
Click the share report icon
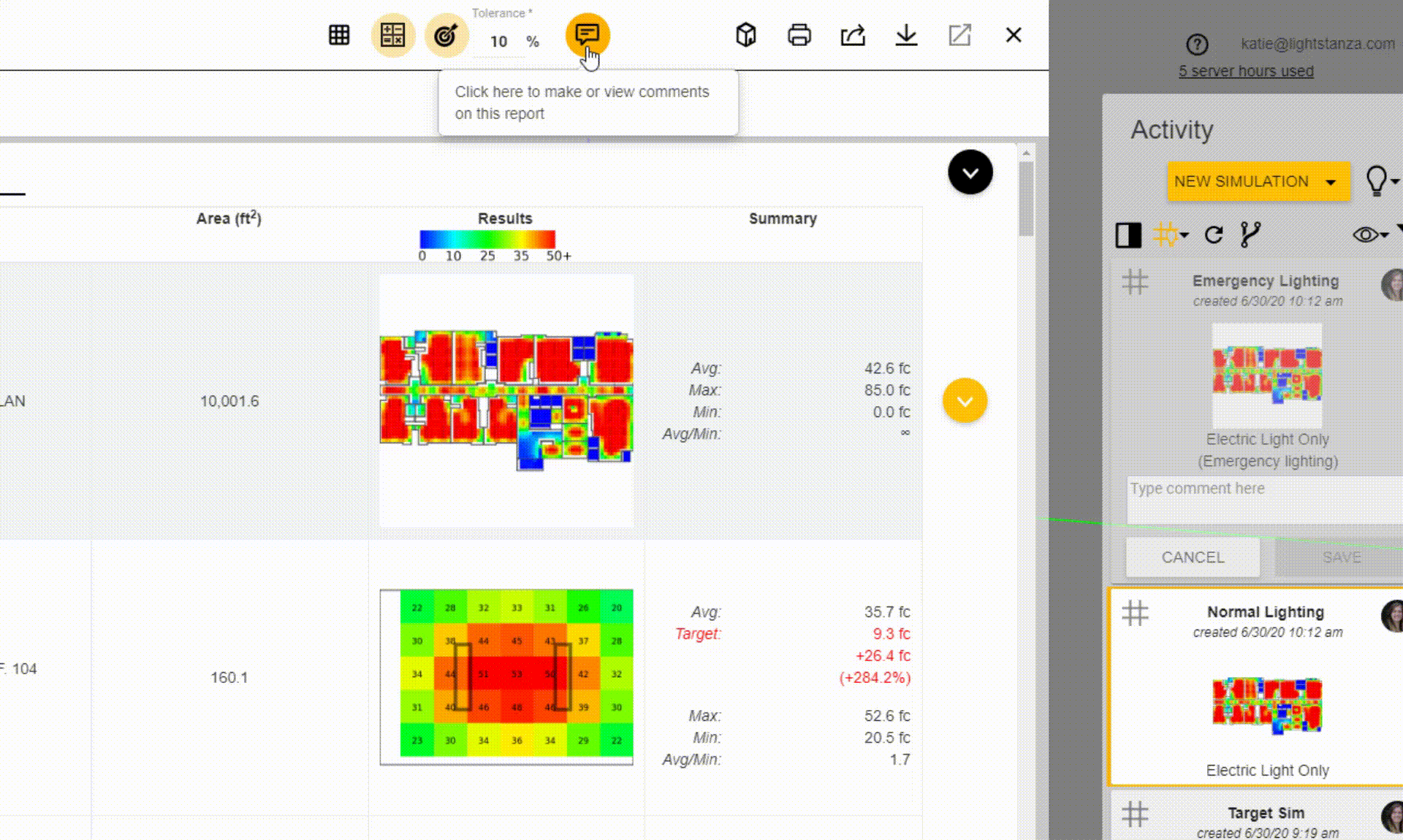coord(853,35)
